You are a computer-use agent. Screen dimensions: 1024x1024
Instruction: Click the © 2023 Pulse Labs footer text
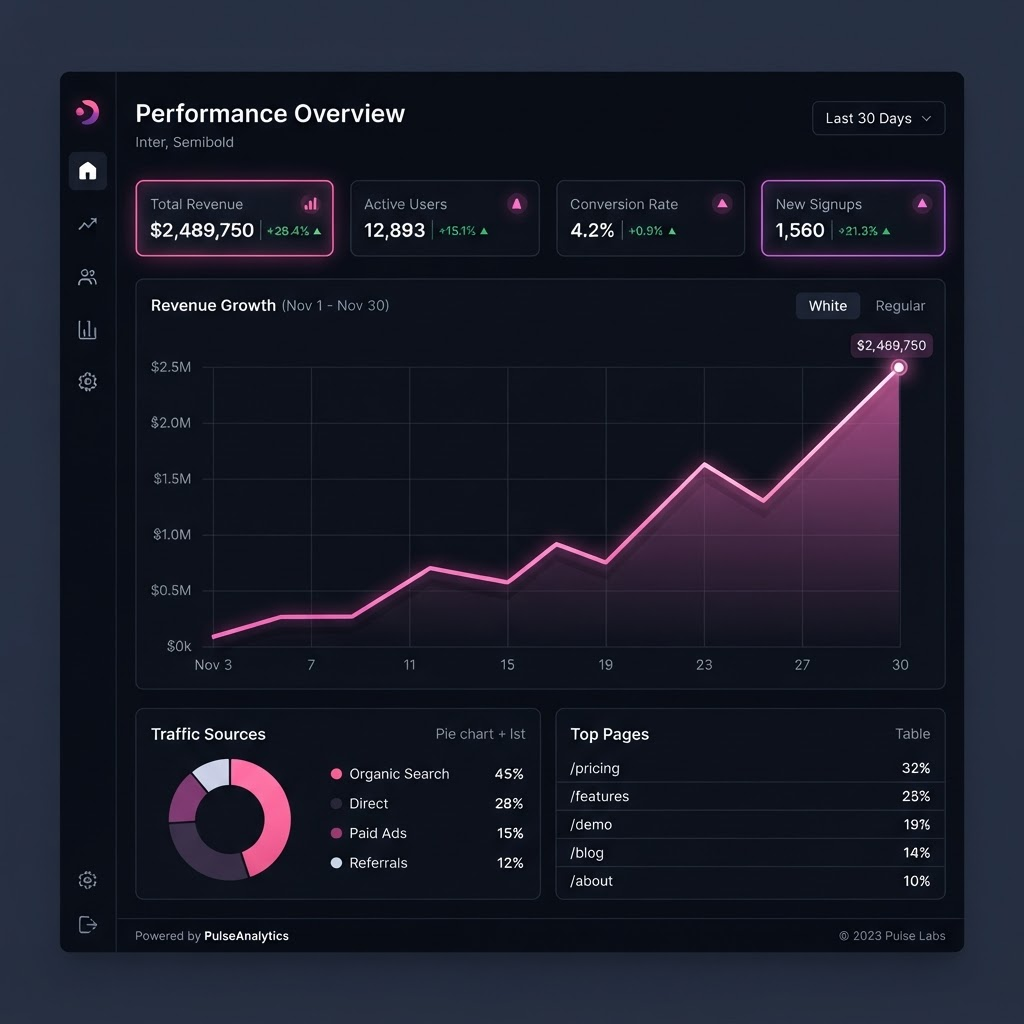pos(892,936)
